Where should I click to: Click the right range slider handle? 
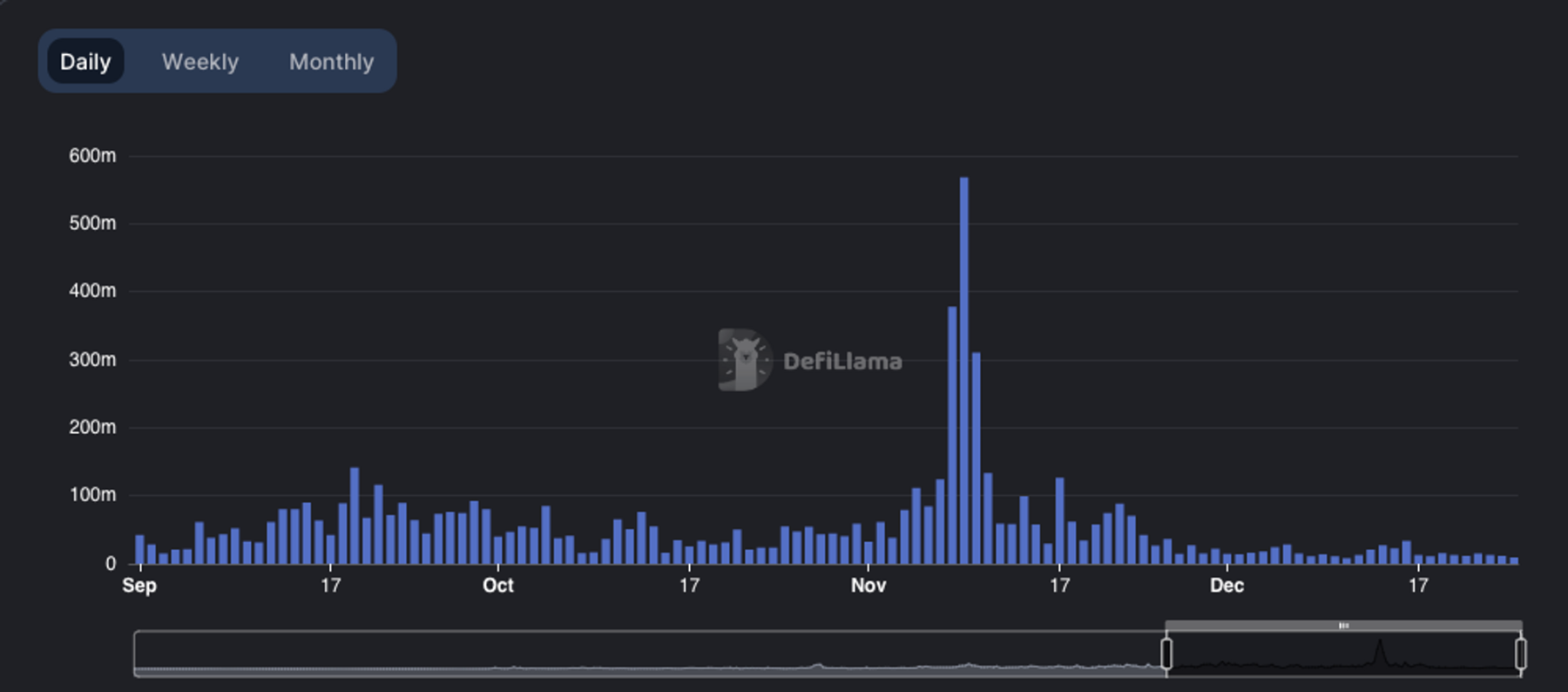[x=1521, y=654]
